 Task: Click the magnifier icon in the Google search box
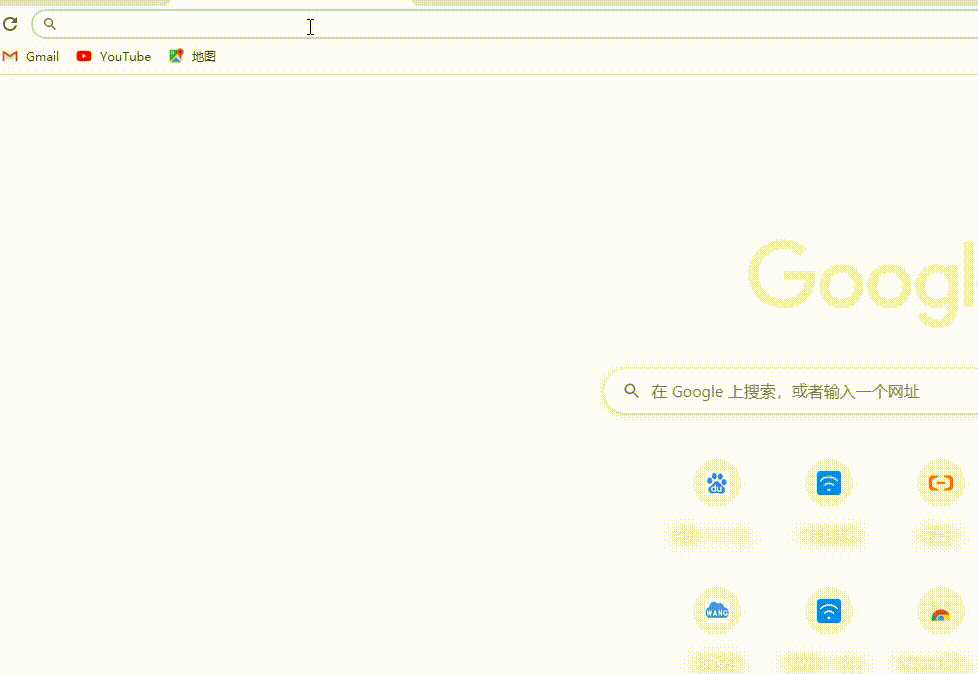click(x=631, y=391)
